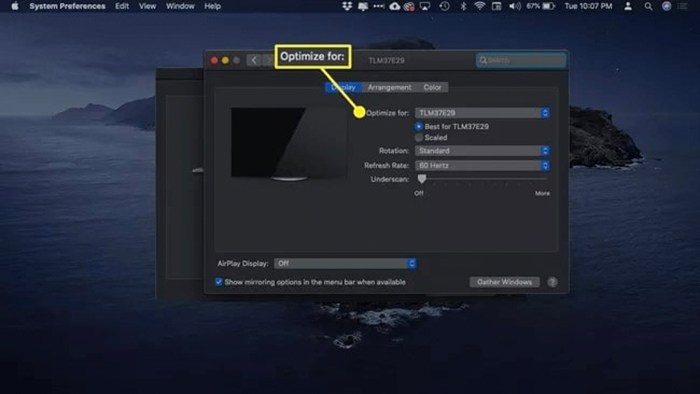
Task: Click the display sharing menu bar icon
Action: click(362, 6)
